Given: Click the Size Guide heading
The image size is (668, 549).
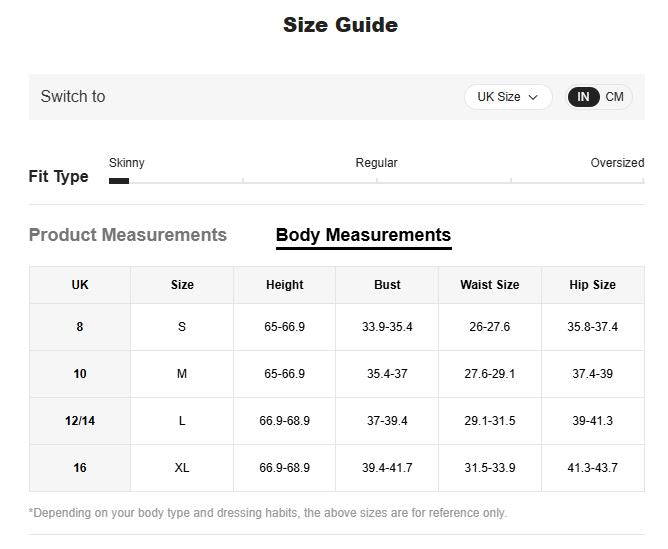Looking at the screenshot, I should coord(340,25).
